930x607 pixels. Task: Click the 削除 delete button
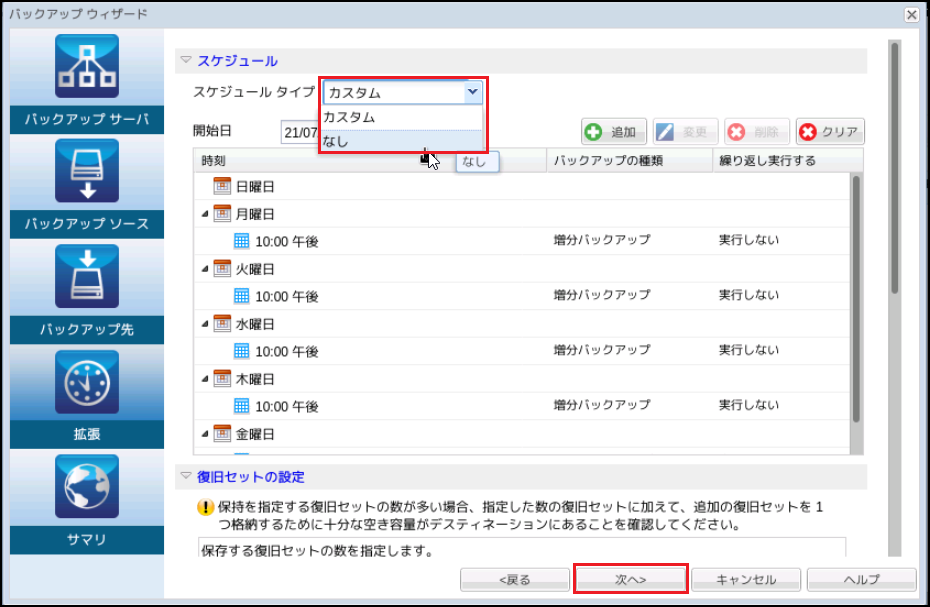[757, 132]
